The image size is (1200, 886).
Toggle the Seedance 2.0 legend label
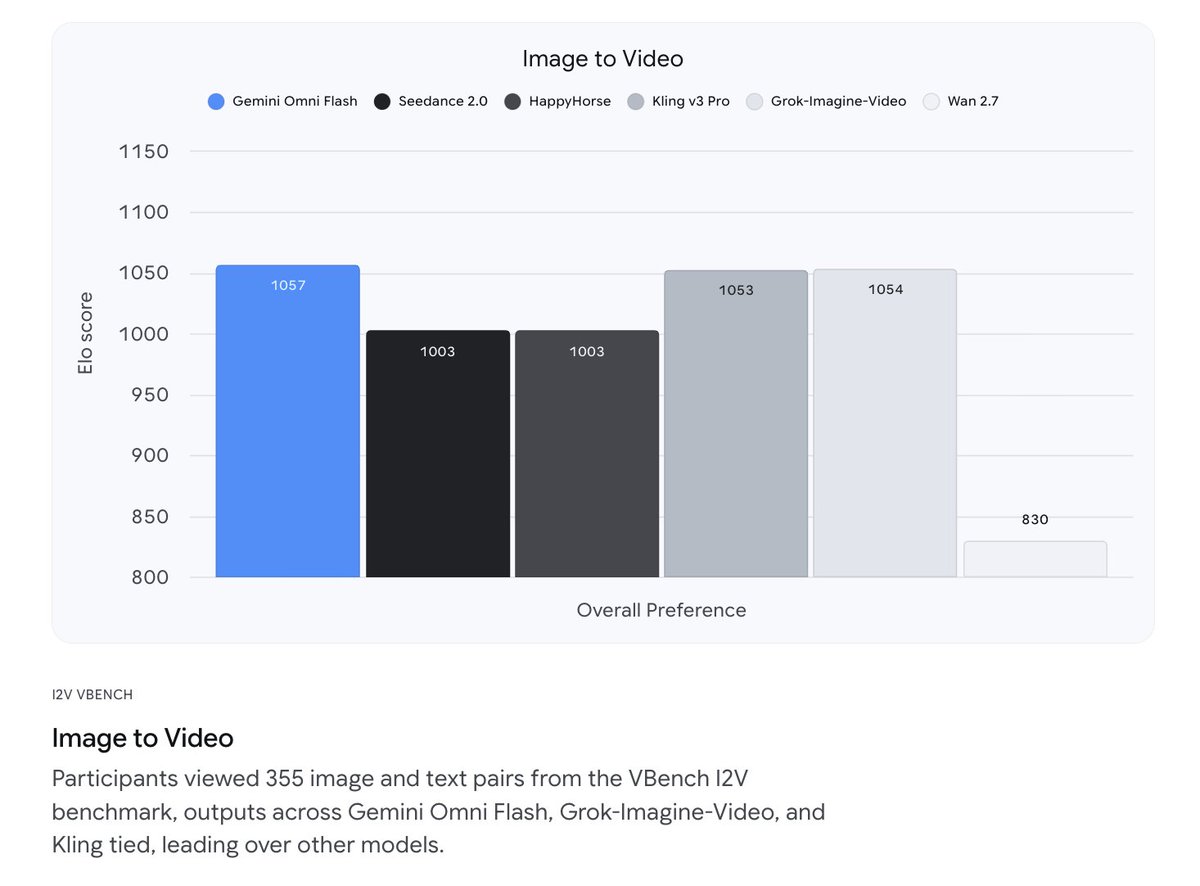coord(443,101)
